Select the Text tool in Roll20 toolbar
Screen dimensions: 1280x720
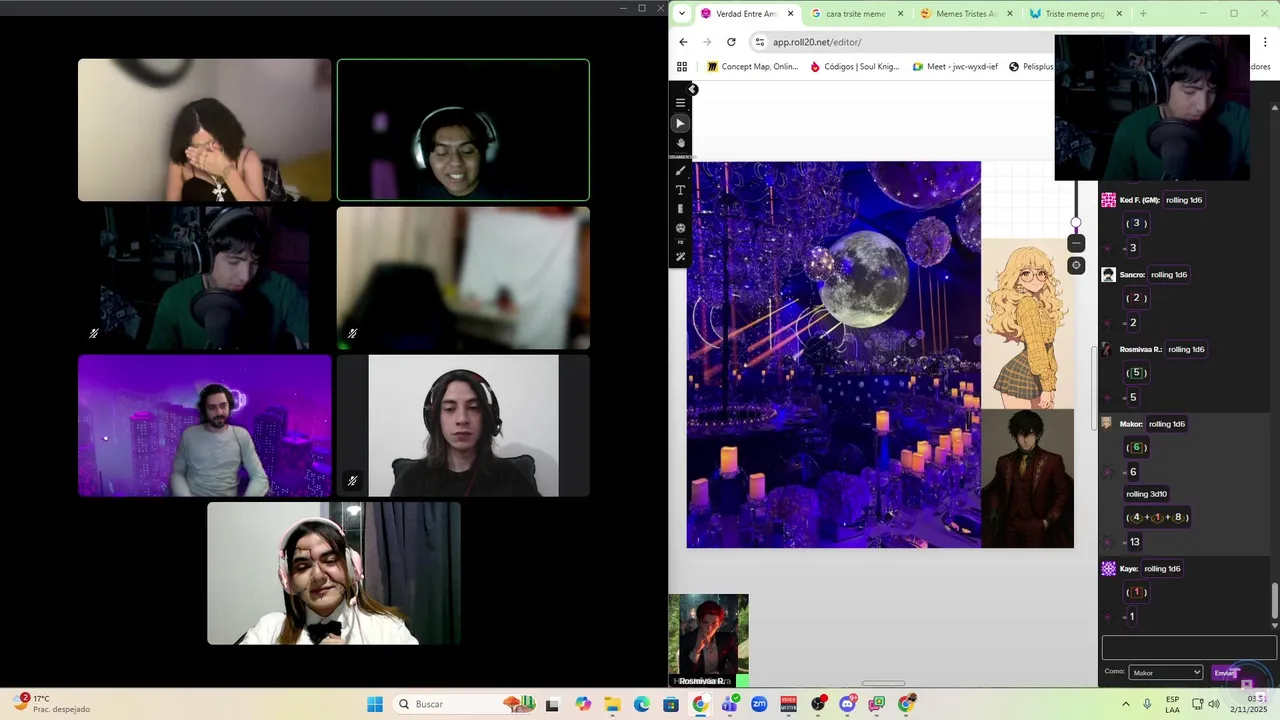tap(681, 190)
